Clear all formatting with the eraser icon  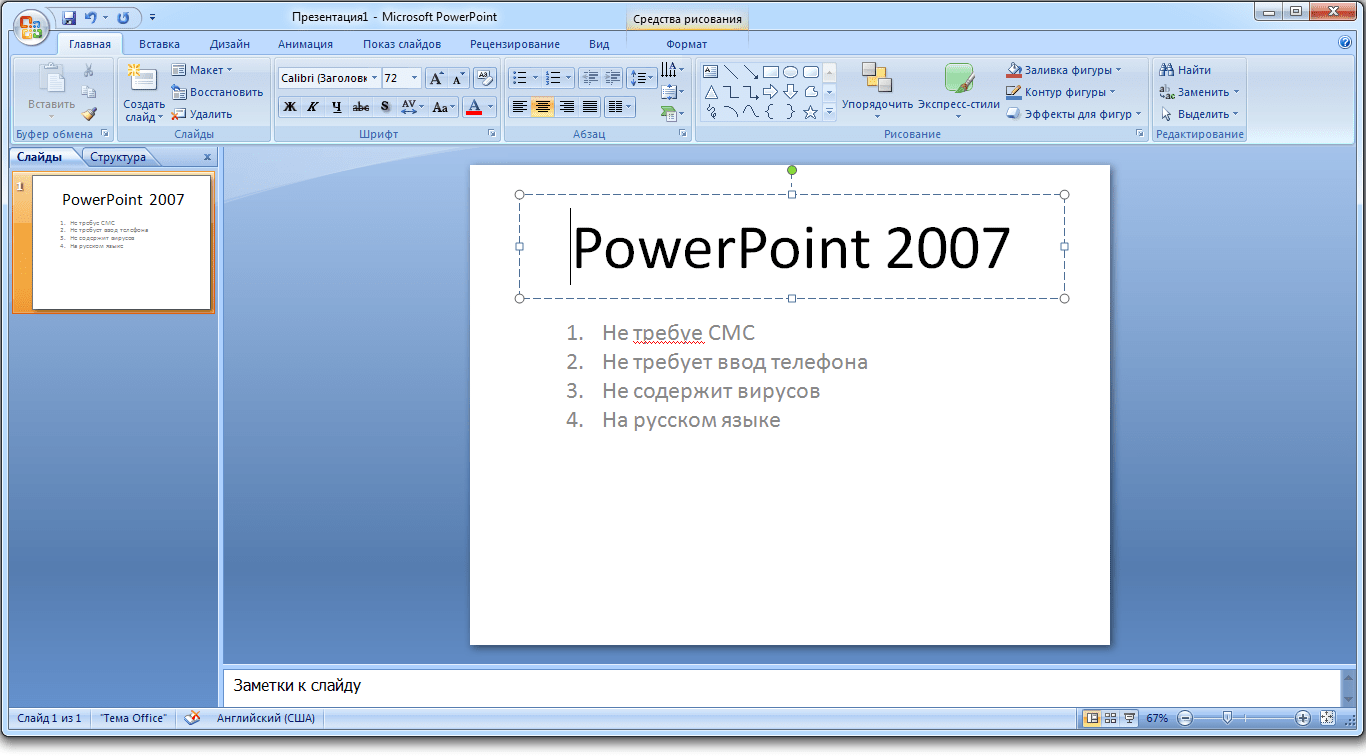coord(483,77)
